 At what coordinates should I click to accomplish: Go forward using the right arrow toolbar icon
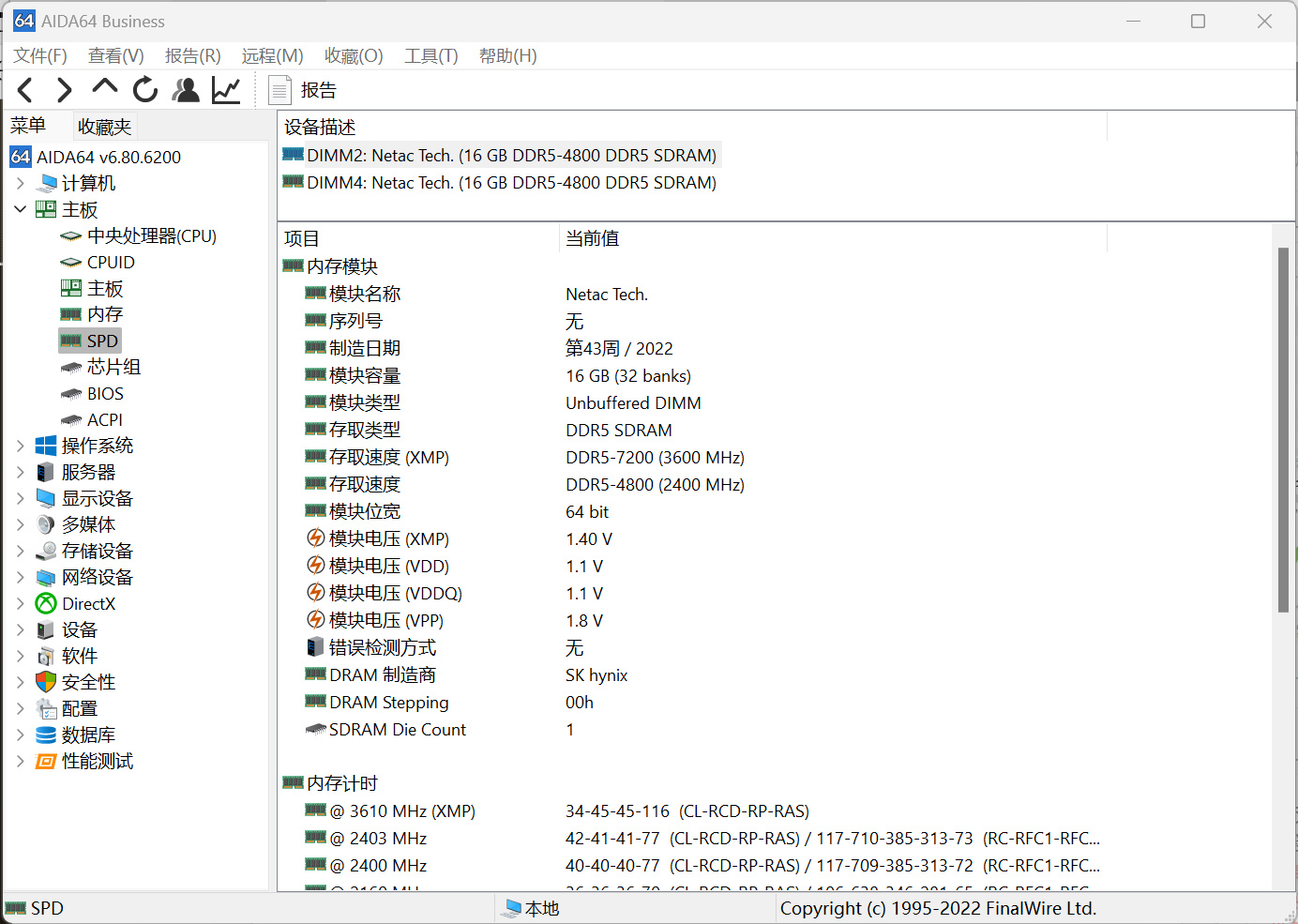pyautogui.click(x=64, y=90)
